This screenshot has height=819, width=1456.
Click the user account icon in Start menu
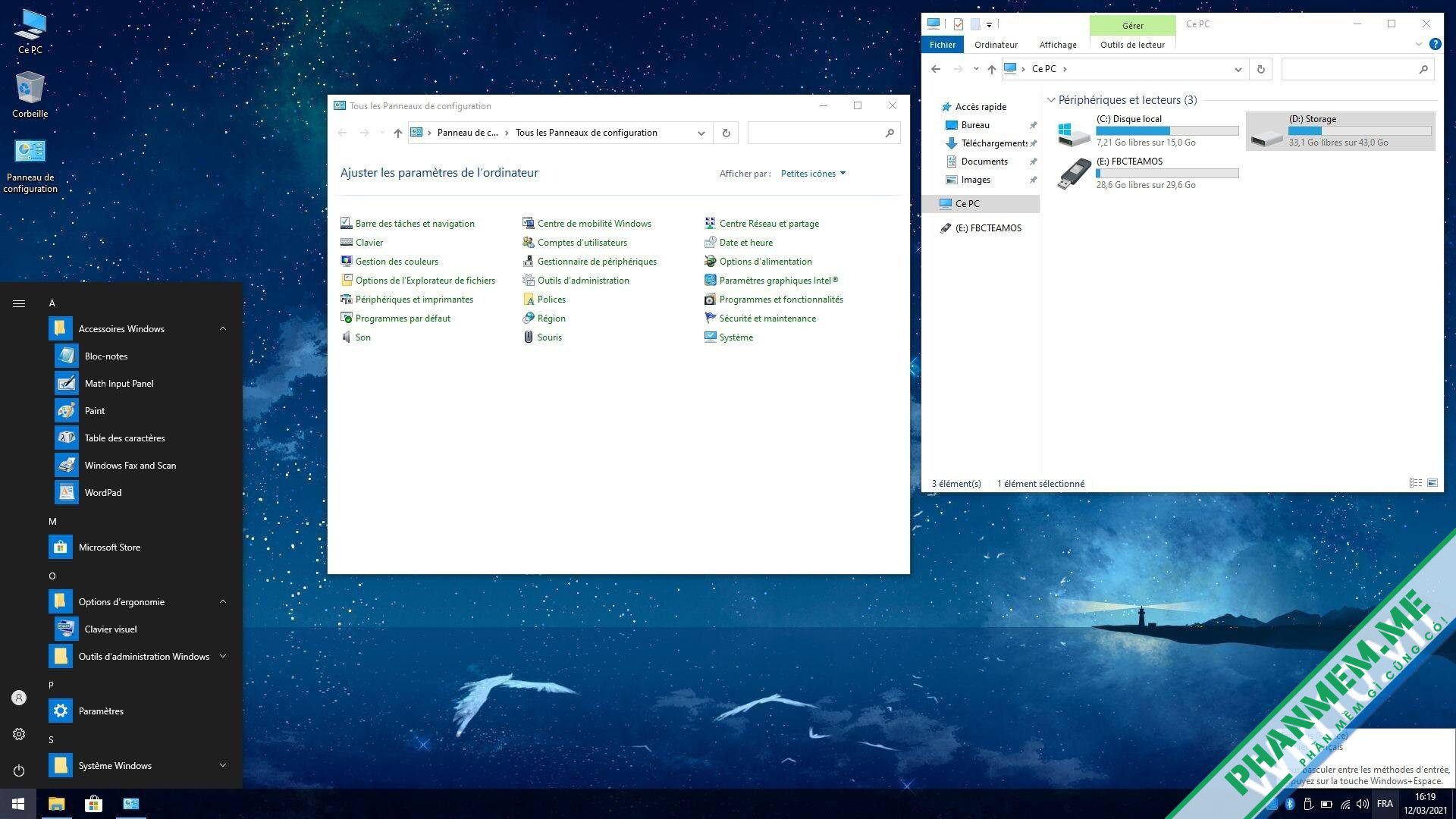[x=19, y=698]
